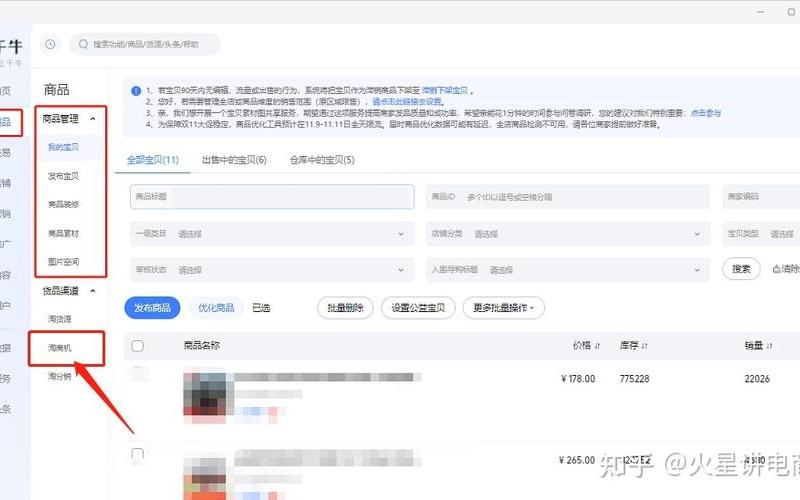Click the price value ¥178.00
Image resolution: width=800 pixels, height=500 pixels.
(578, 379)
